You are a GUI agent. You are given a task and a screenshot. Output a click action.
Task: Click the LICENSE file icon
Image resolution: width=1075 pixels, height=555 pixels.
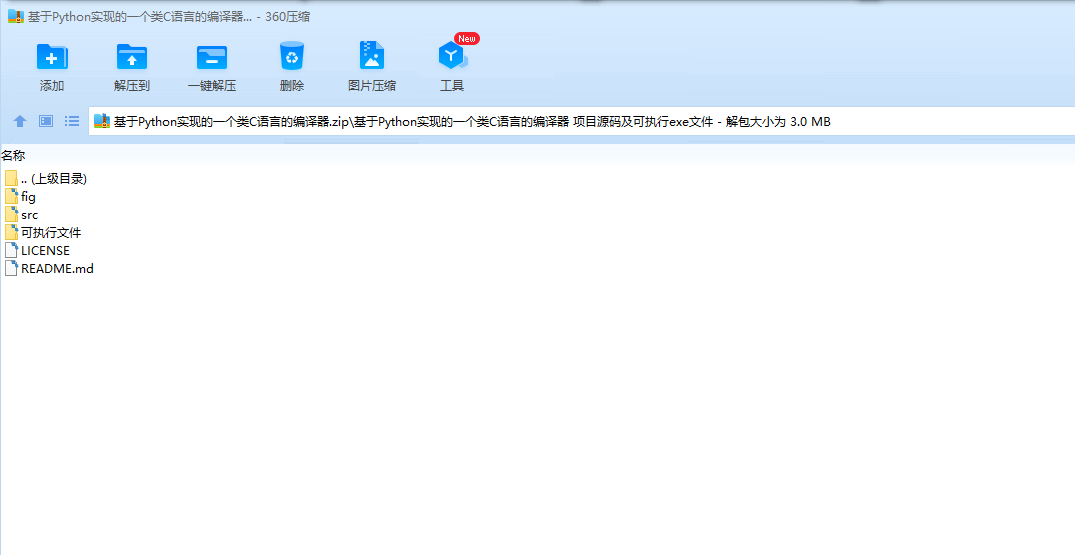(11, 251)
